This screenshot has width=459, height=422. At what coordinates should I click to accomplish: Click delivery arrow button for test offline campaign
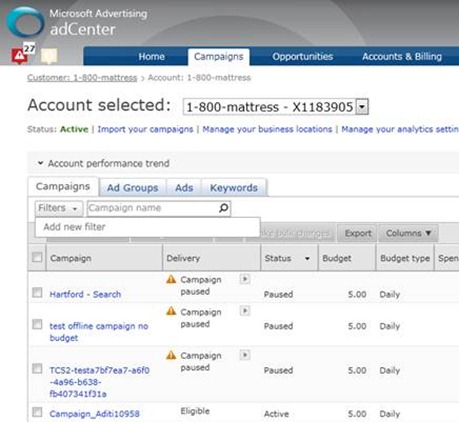(x=245, y=311)
